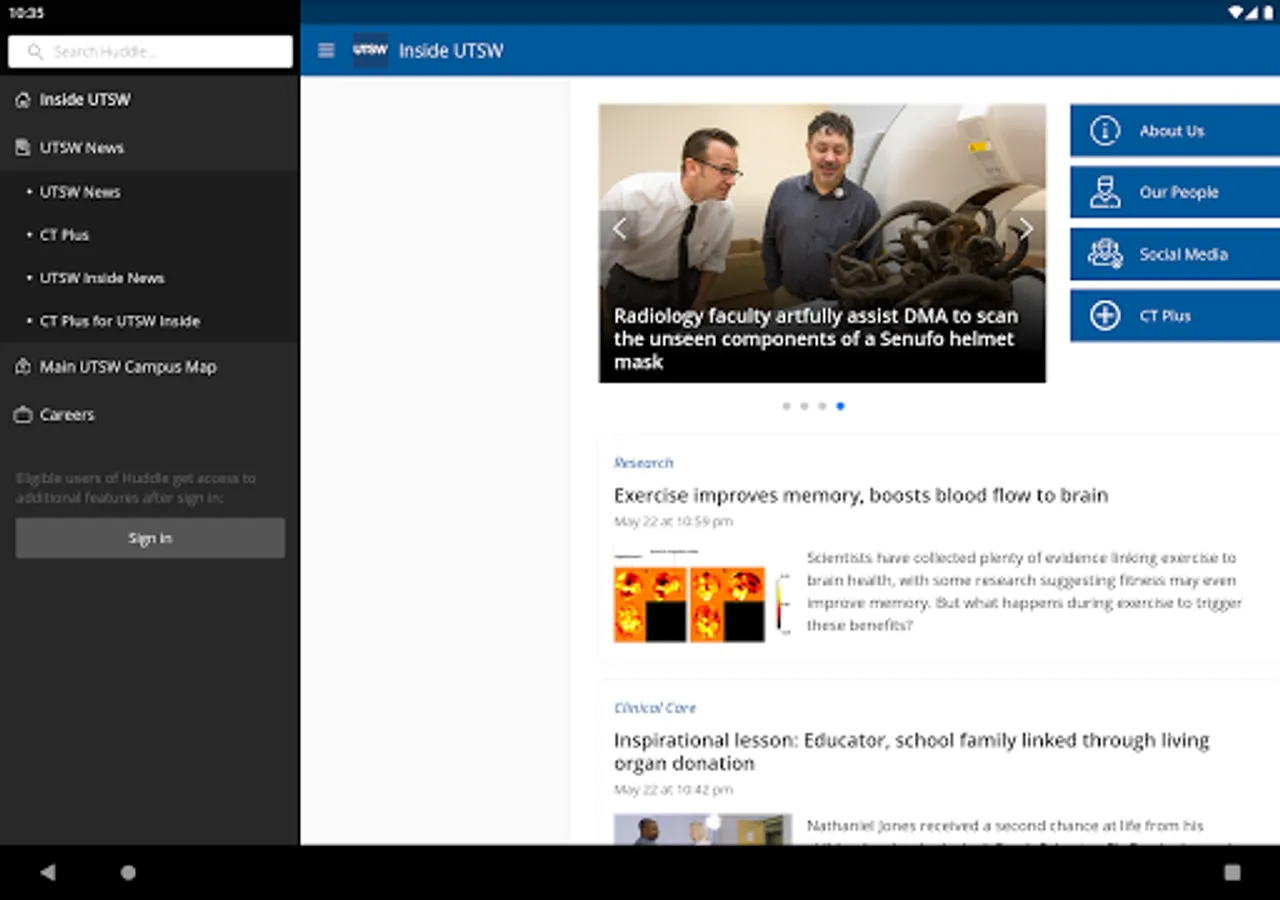Click the Inside UTSW home icon
This screenshot has height=900, width=1280.
(x=23, y=100)
